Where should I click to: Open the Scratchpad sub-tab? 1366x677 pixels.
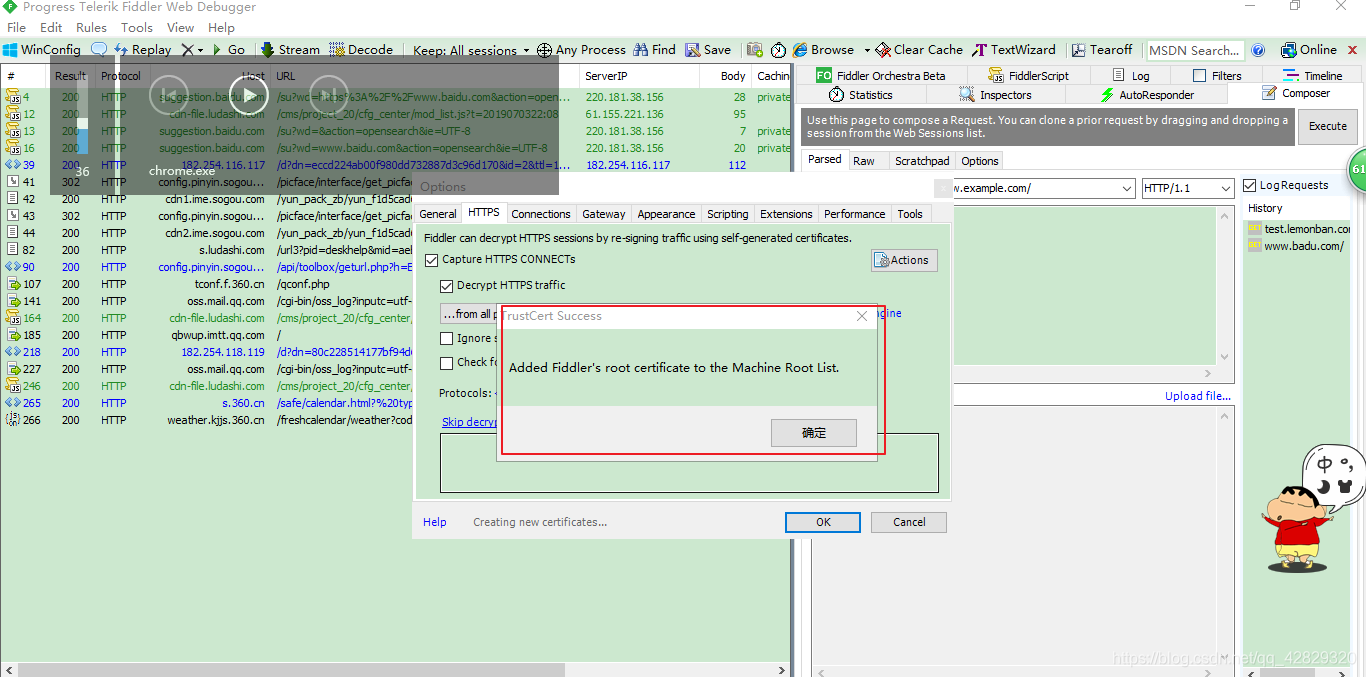coord(922,160)
